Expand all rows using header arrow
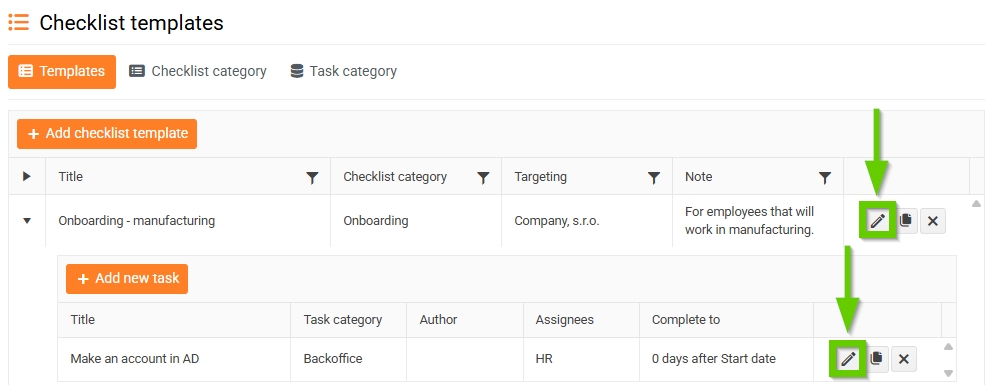This screenshot has height=385, width=989. click(x=26, y=176)
